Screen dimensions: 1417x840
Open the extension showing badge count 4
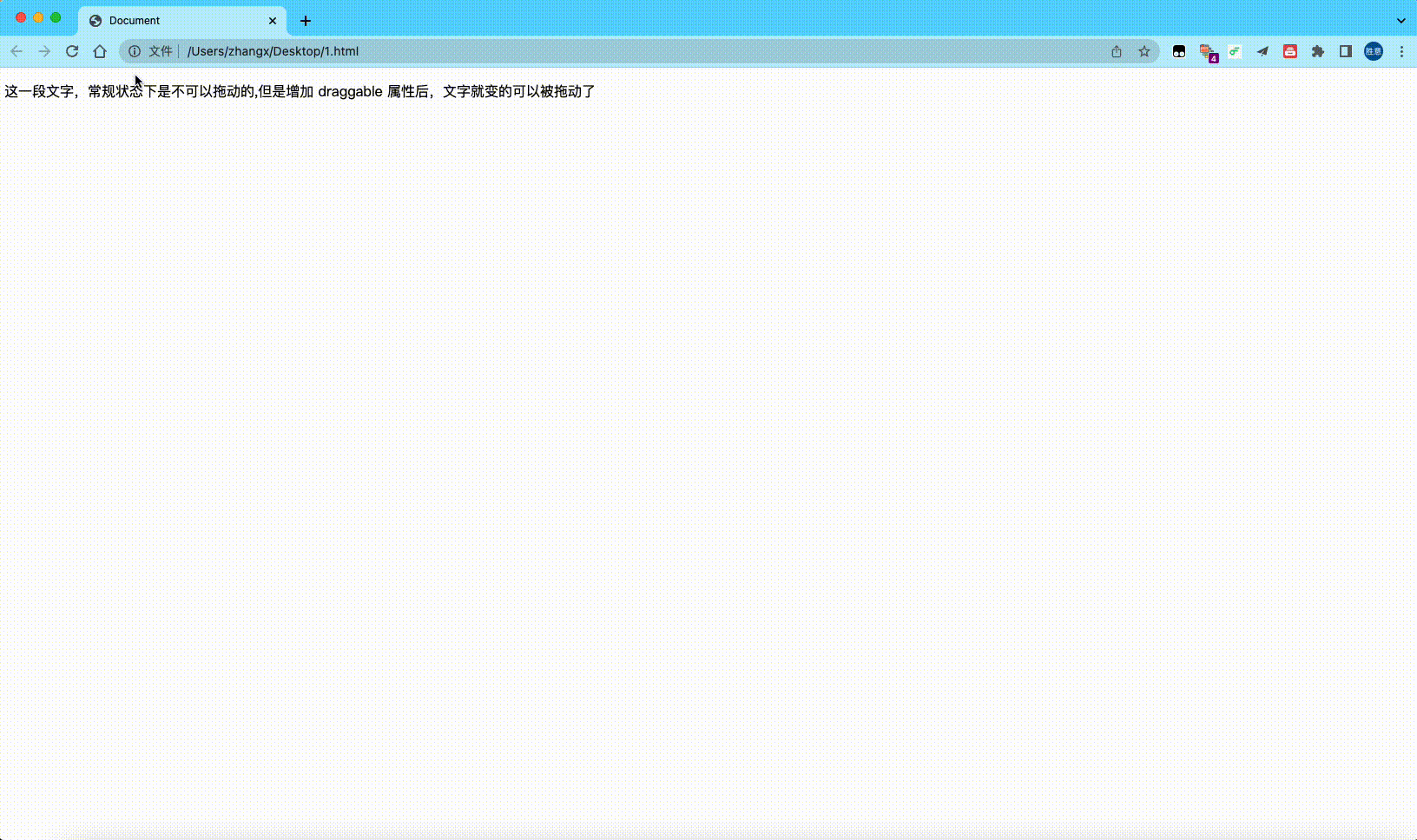[x=1206, y=51]
